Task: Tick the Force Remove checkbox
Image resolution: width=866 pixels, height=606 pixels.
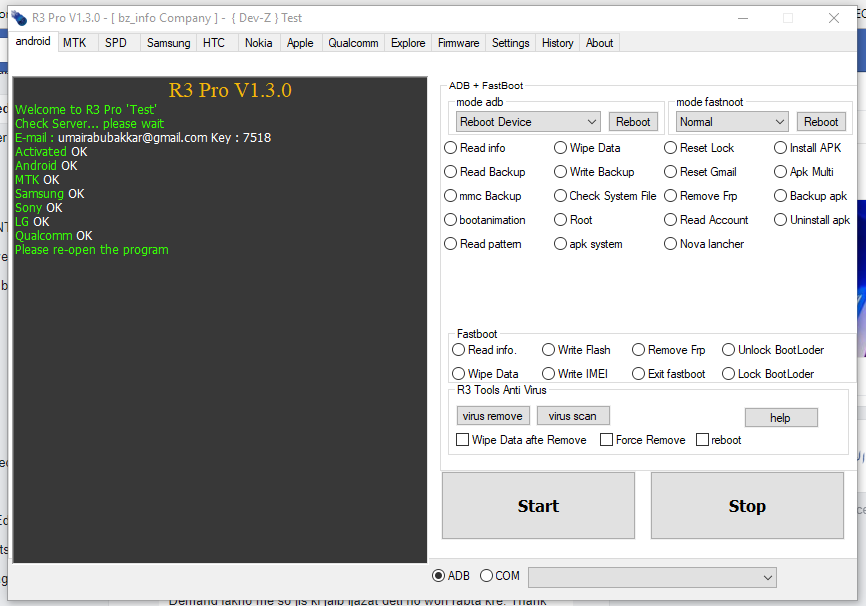Action: [x=643, y=440]
